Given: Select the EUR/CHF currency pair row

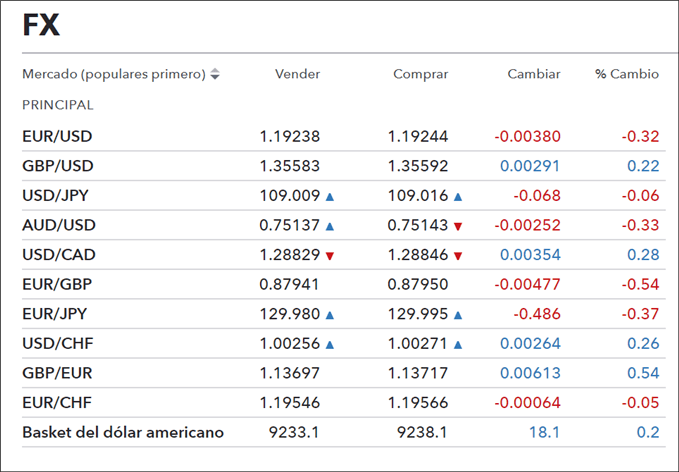Looking at the screenshot, I should [344, 402].
